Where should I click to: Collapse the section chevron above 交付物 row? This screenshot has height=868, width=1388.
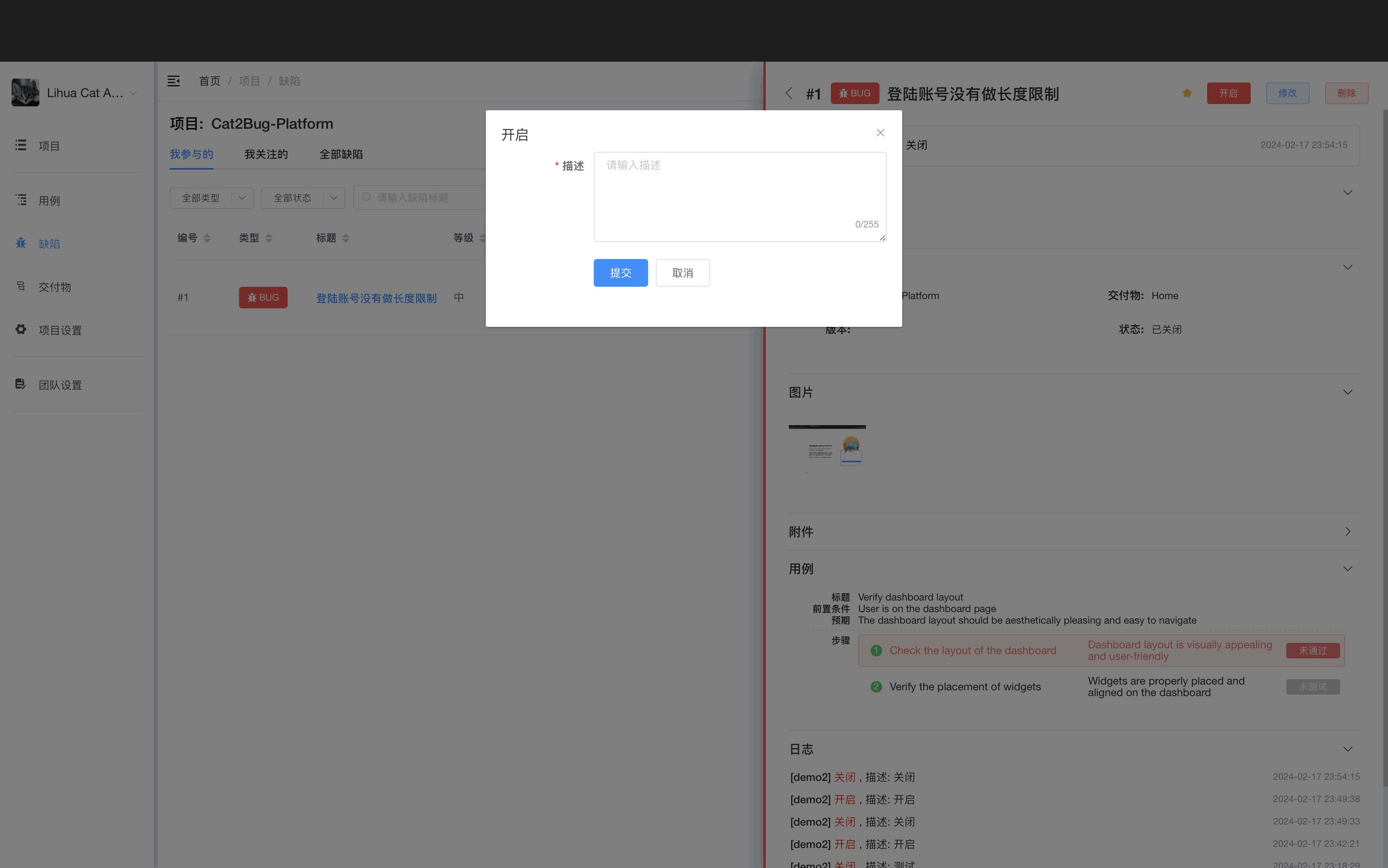(1348, 267)
